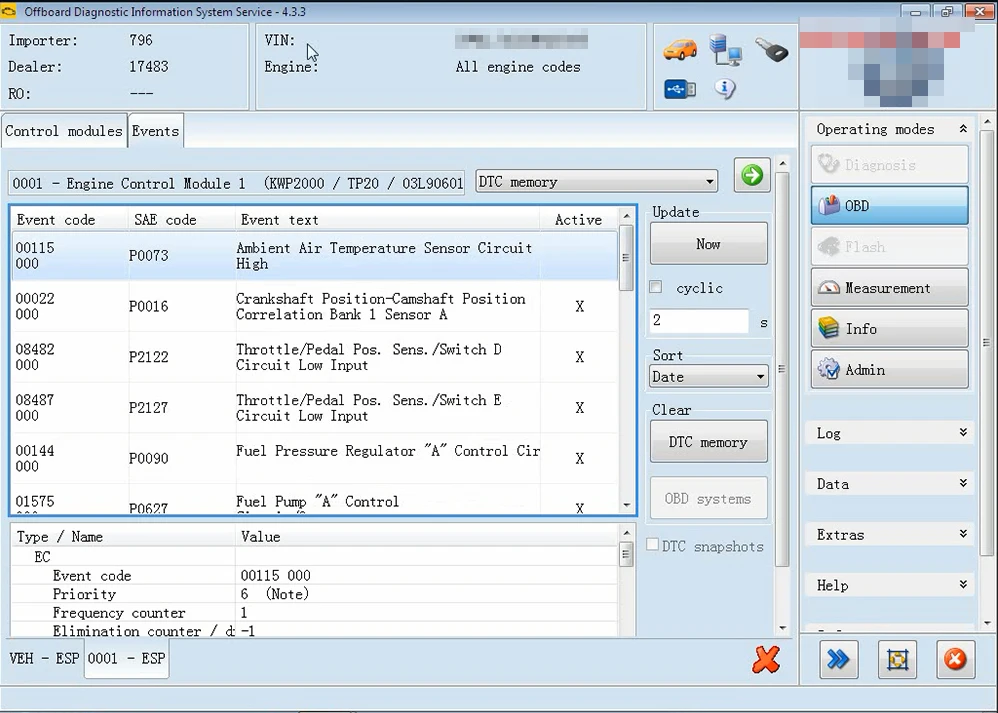Switch to the Events tab
The width and height of the screenshot is (998, 713).
(155, 131)
